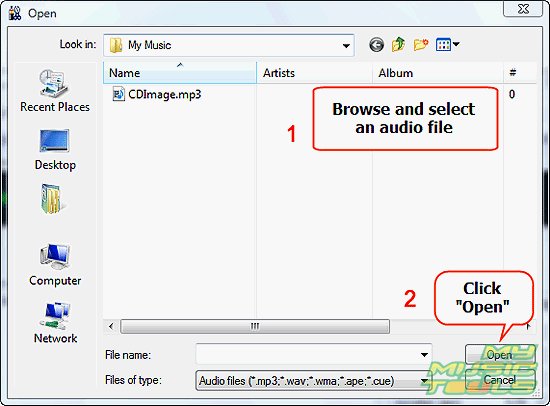The height and width of the screenshot is (406, 550).
Task: Open the user folder icon in the places bar
Action: tap(52, 199)
